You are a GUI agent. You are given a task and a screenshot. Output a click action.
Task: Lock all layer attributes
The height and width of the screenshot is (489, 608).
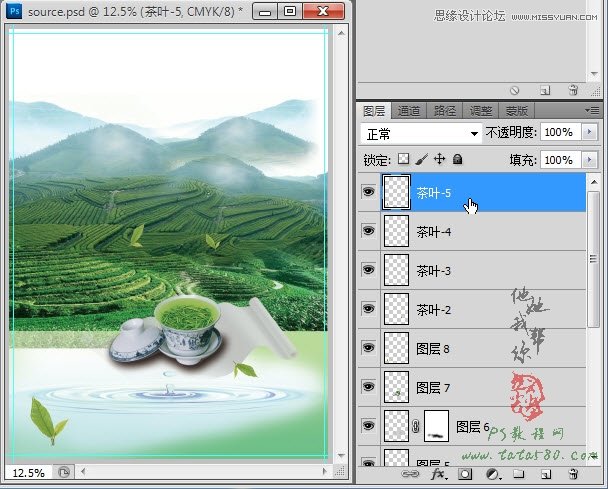click(x=458, y=159)
